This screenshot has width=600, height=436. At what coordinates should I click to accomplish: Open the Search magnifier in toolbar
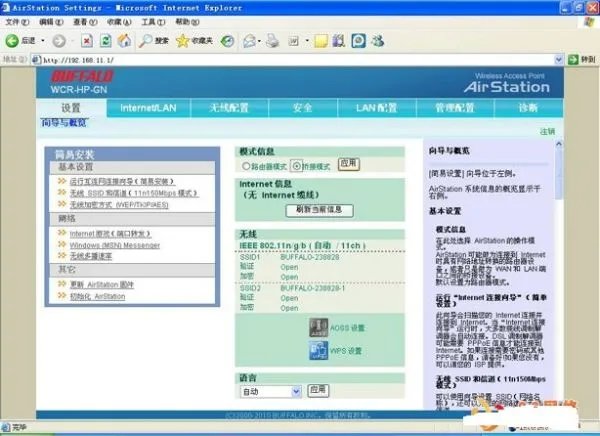[145, 41]
